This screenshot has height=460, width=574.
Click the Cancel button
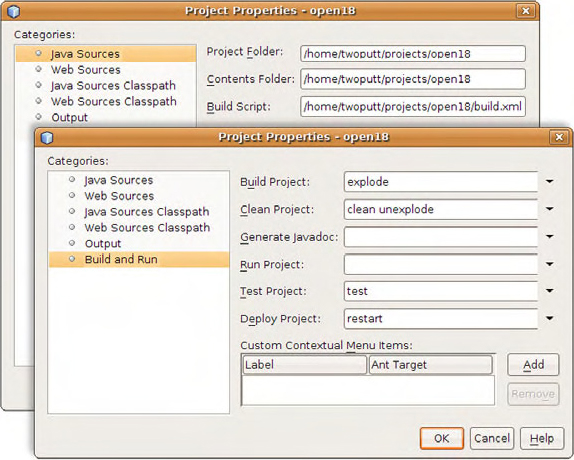[x=492, y=438]
